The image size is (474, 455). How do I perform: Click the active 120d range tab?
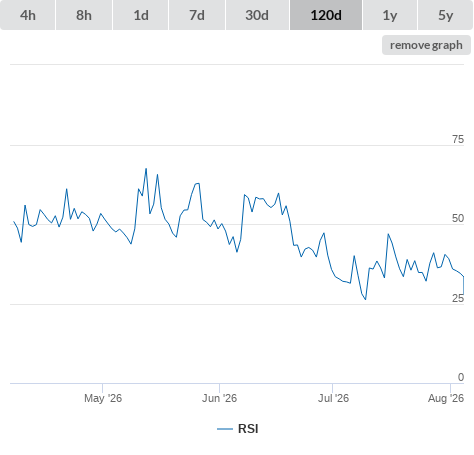point(326,15)
